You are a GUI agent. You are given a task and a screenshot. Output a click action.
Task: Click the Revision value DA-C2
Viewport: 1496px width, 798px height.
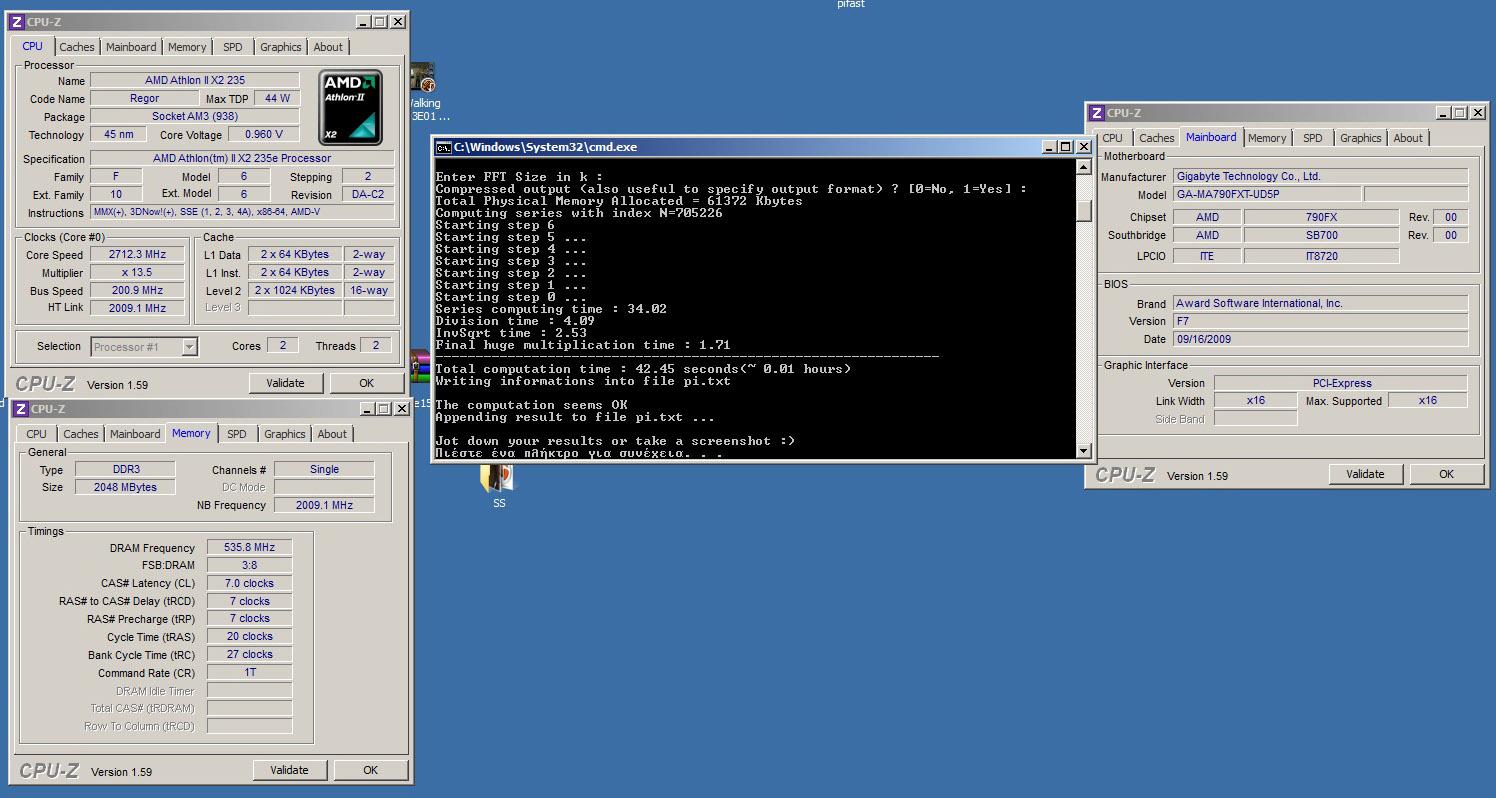pos(367,194)
